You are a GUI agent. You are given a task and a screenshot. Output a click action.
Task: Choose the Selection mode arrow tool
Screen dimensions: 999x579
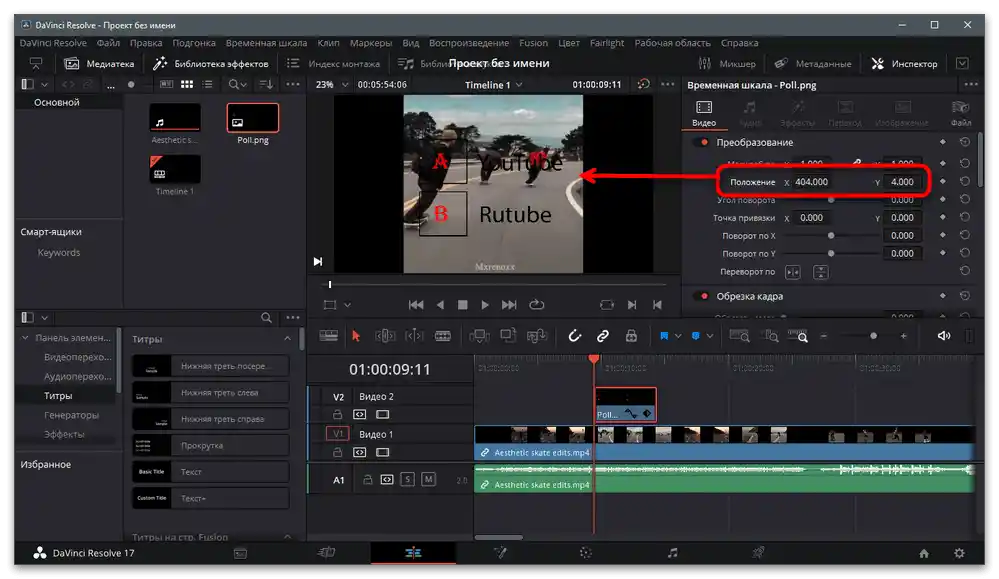(356, 336)
